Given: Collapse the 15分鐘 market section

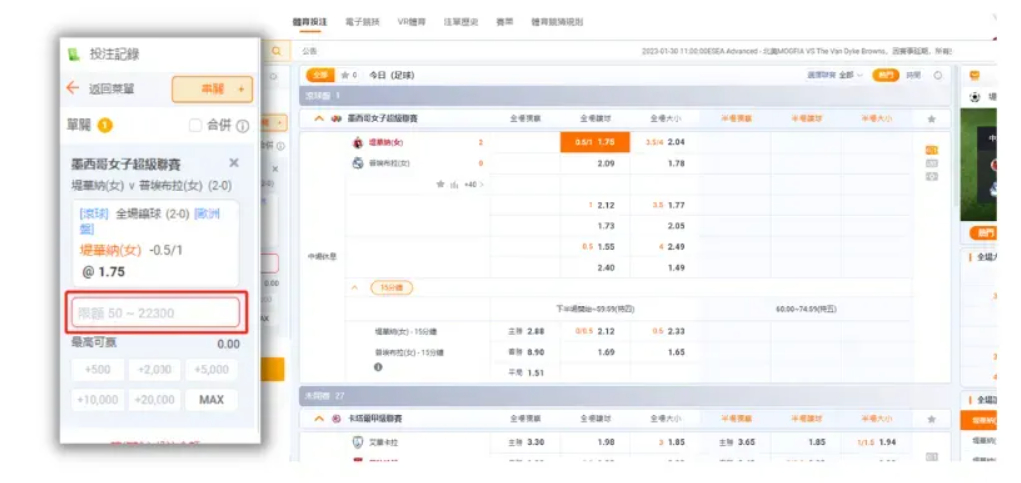Looking at the screenshot, I should click(353, 288).
